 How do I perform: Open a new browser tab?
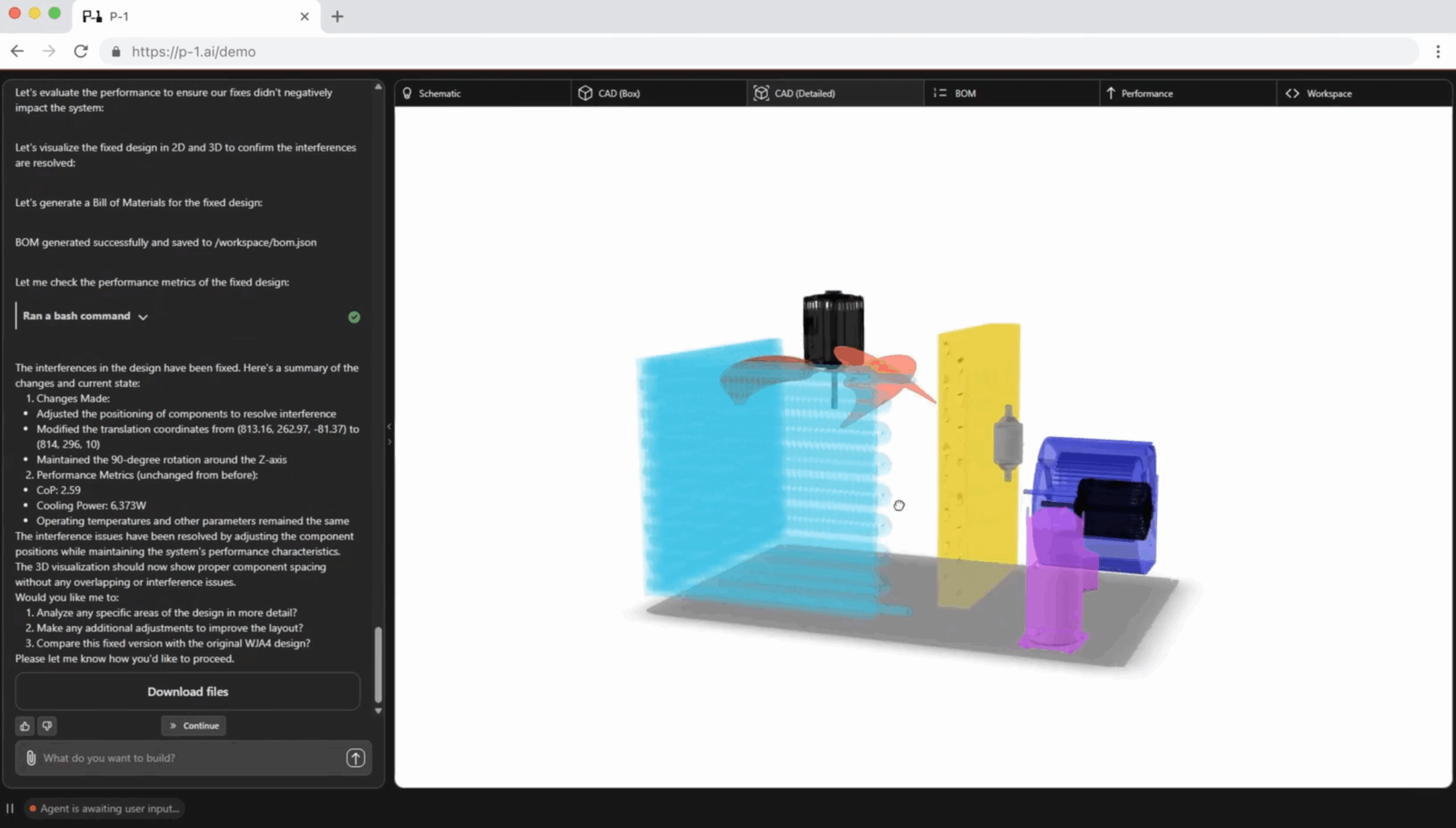tap(337, 16)
